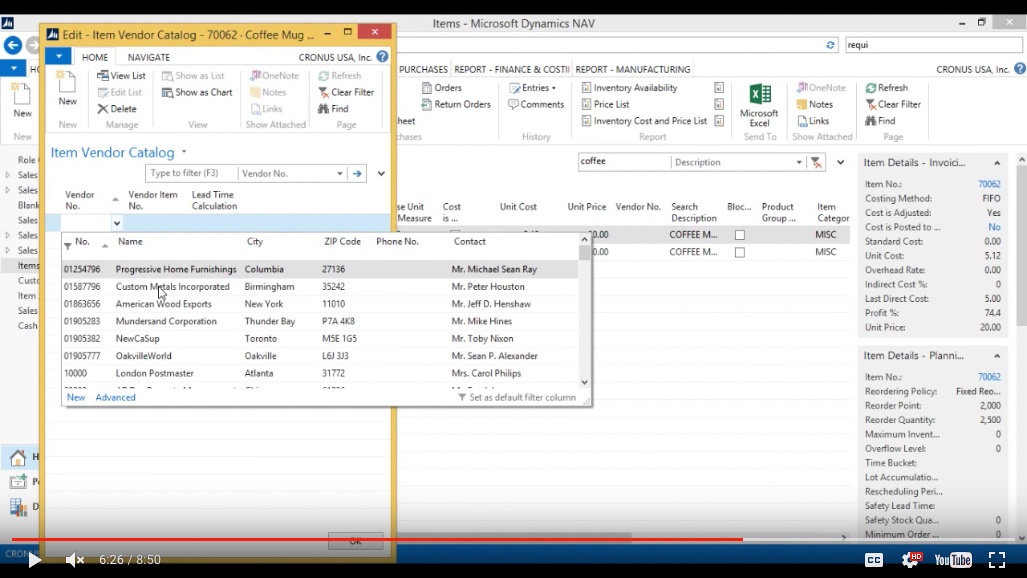Click the vendor lookup scroll up arrow
This screenshot has height=578, width=1027.
pos(584,240)
